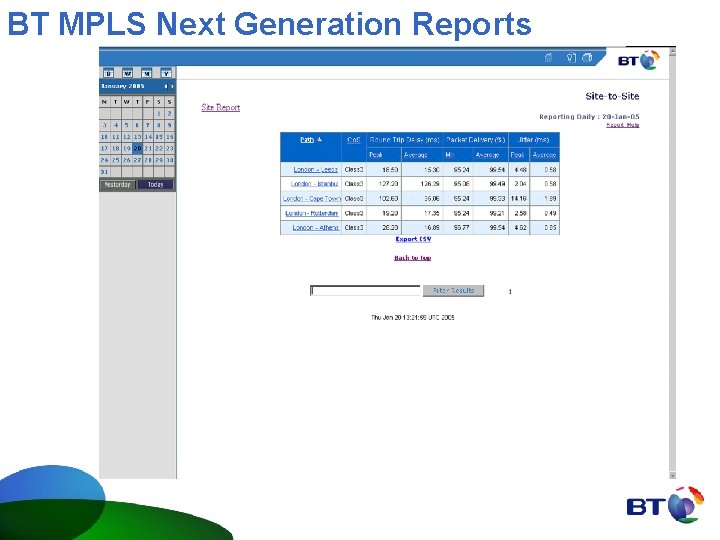Click the help document icon in header
The image size is (720, 540).
click(x=571, y=58)
